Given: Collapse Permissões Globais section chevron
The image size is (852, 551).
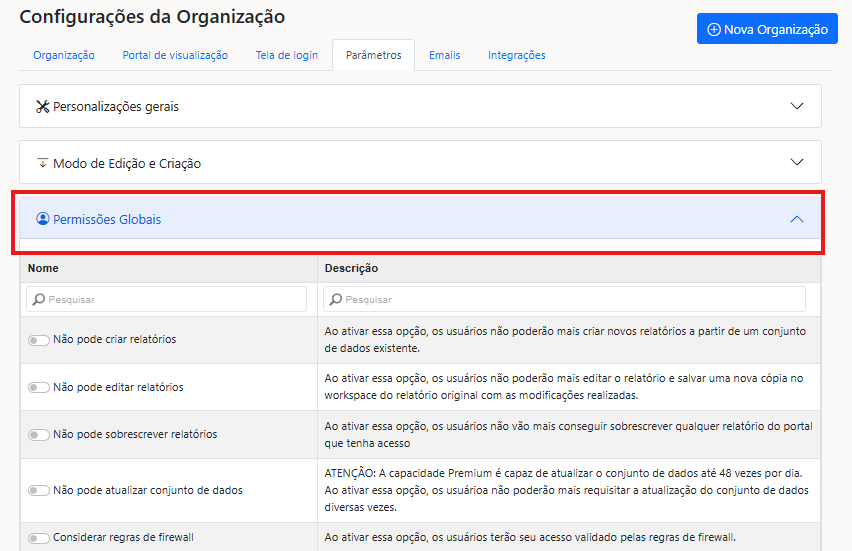Looking at the screenshot, I should 797,219.
